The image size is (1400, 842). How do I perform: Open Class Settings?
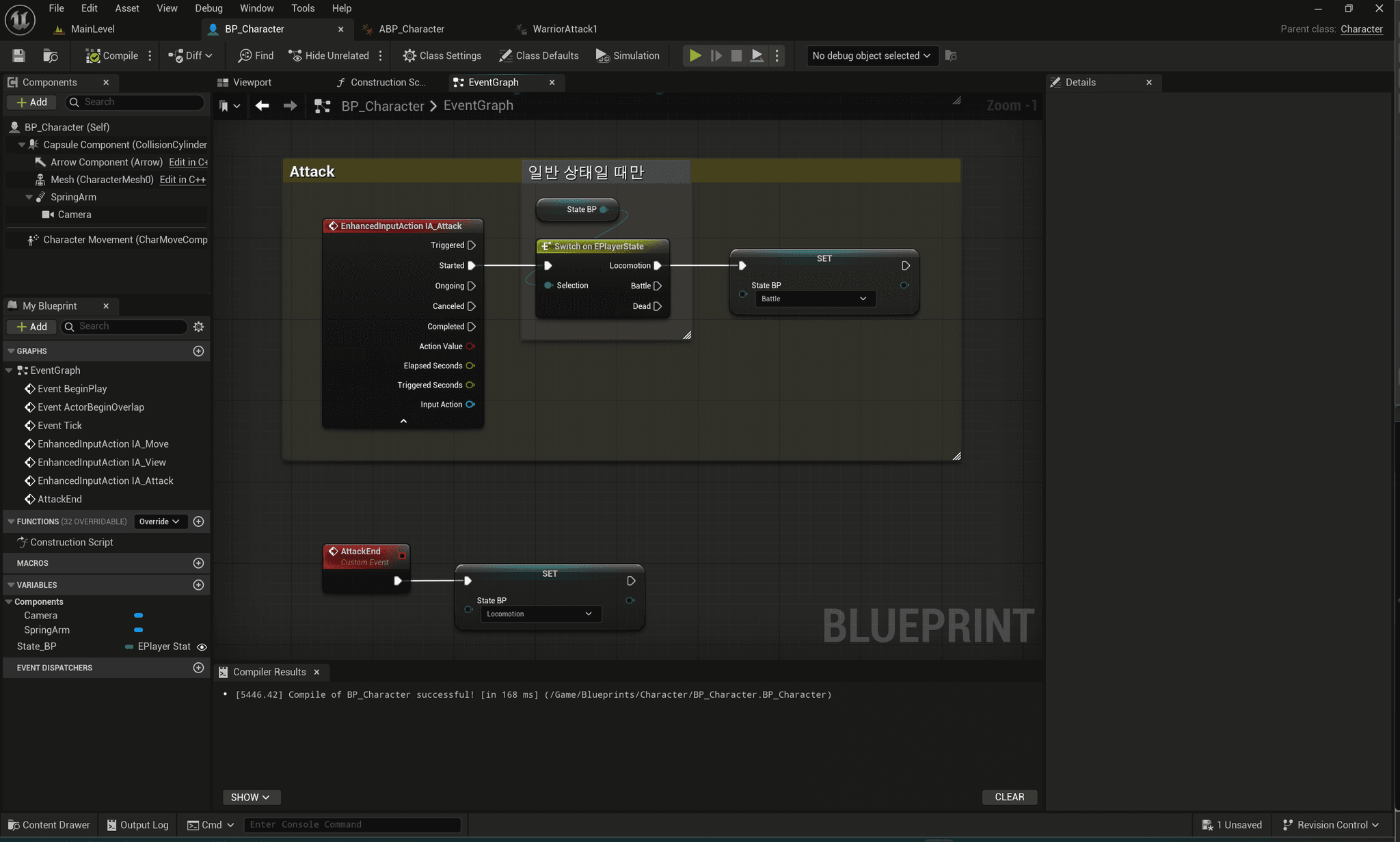442,55
